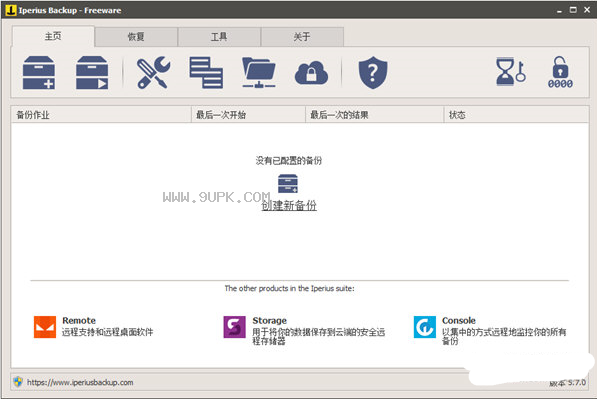Open the 关于 tab
Screen dimensions: 597x400
(302, 37)
